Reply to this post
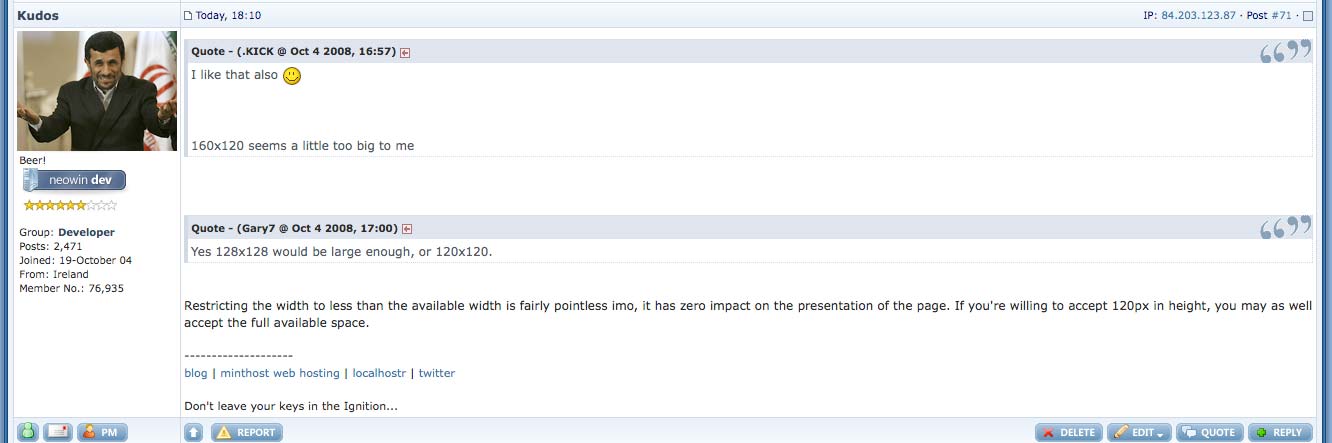The image size is (1332, 443). 1279,432
